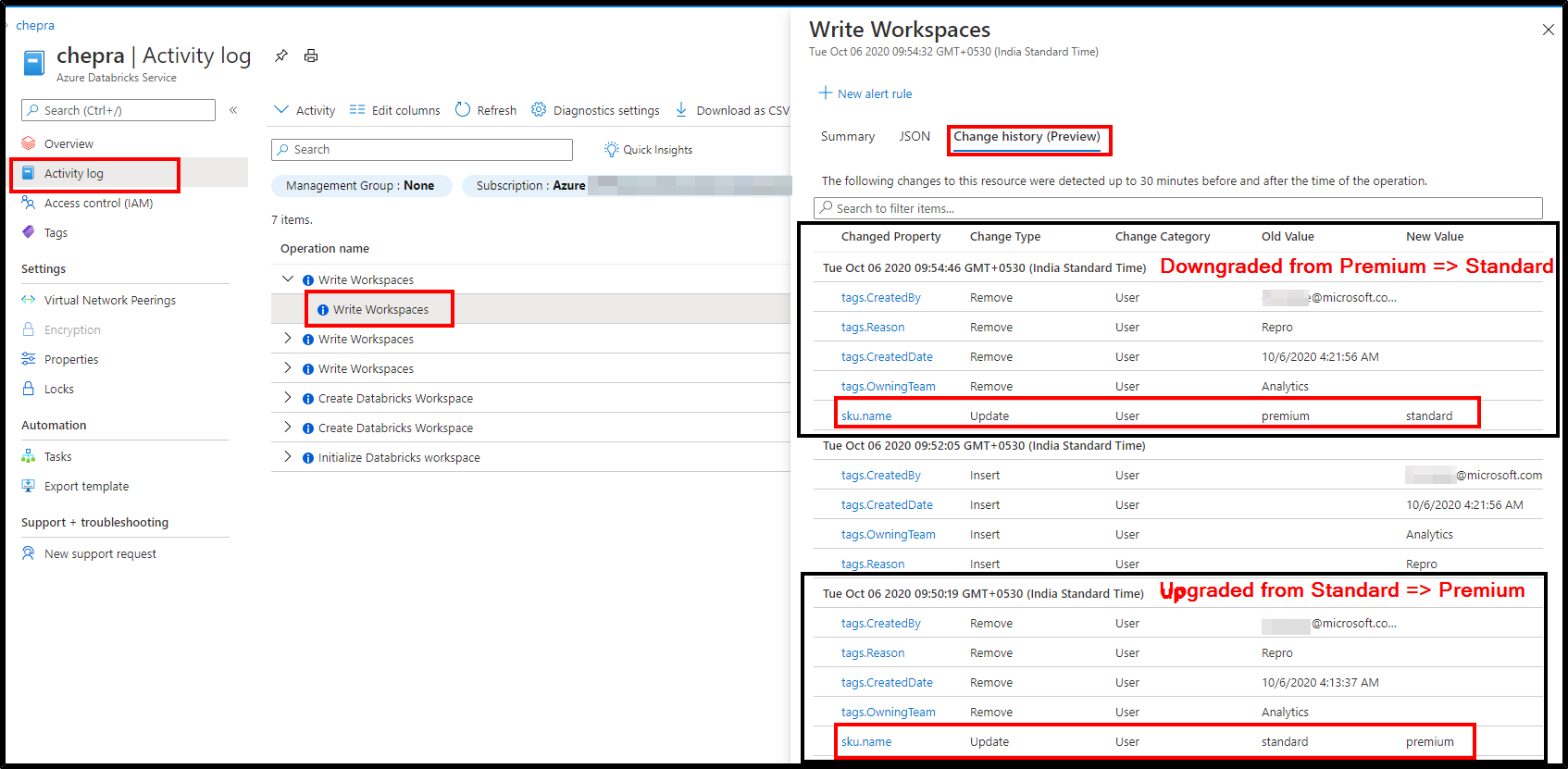The image size is (1568, 769).
Task: Expand Initialize Databricks workspace row
Action: click(288, 457)
